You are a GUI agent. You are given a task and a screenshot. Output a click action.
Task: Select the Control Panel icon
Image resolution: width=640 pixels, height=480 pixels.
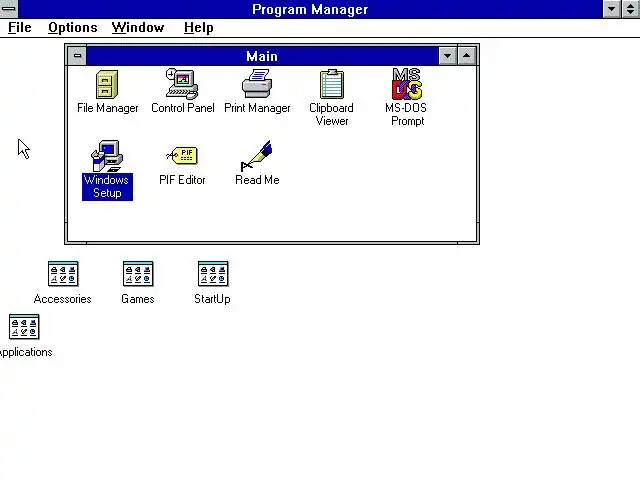(182, 84)
